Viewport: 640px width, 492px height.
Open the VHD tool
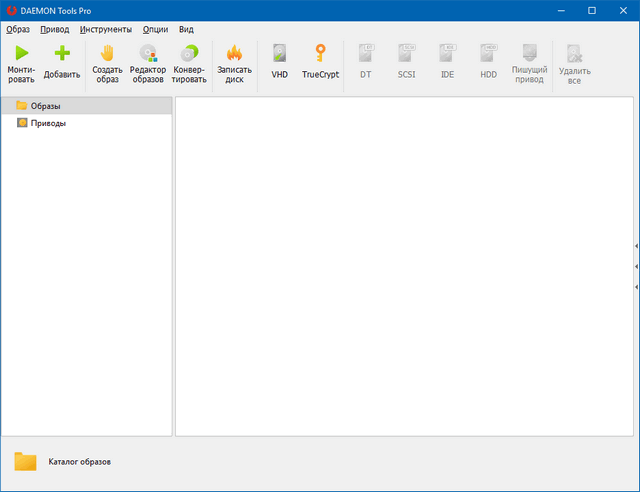pyautogui.click(x=279, y=54)
